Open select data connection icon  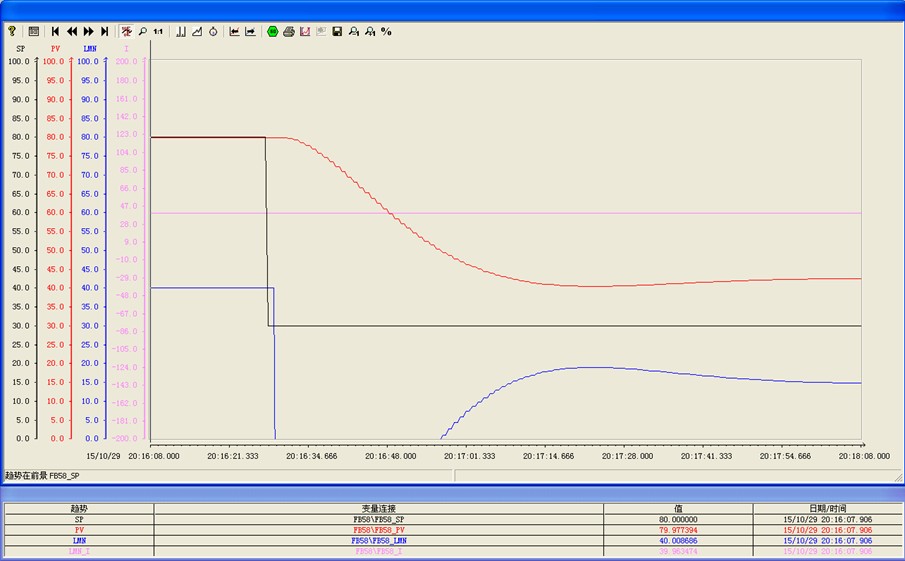click(x=181, y=31)
